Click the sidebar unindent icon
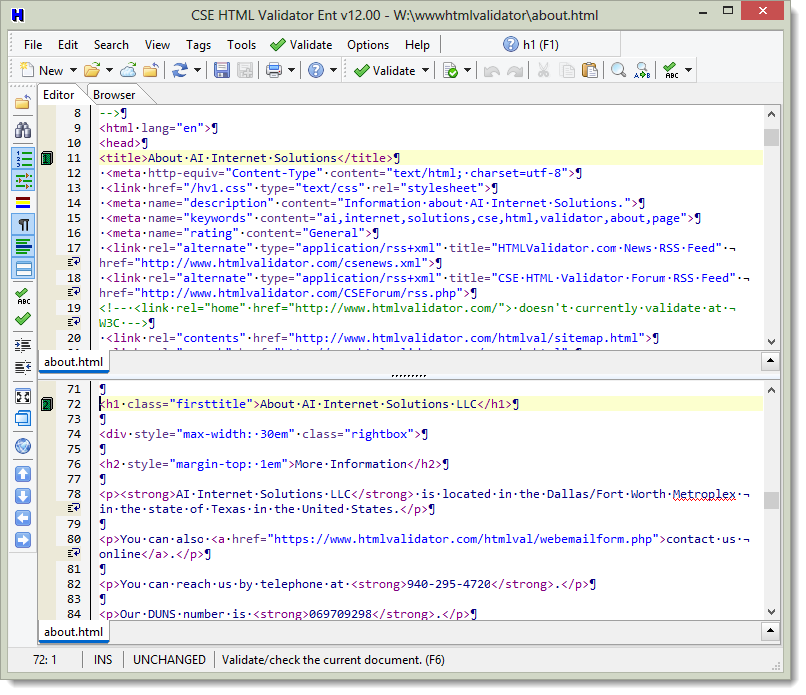Screen dimensions: 806x695 (x=23, y=368)
